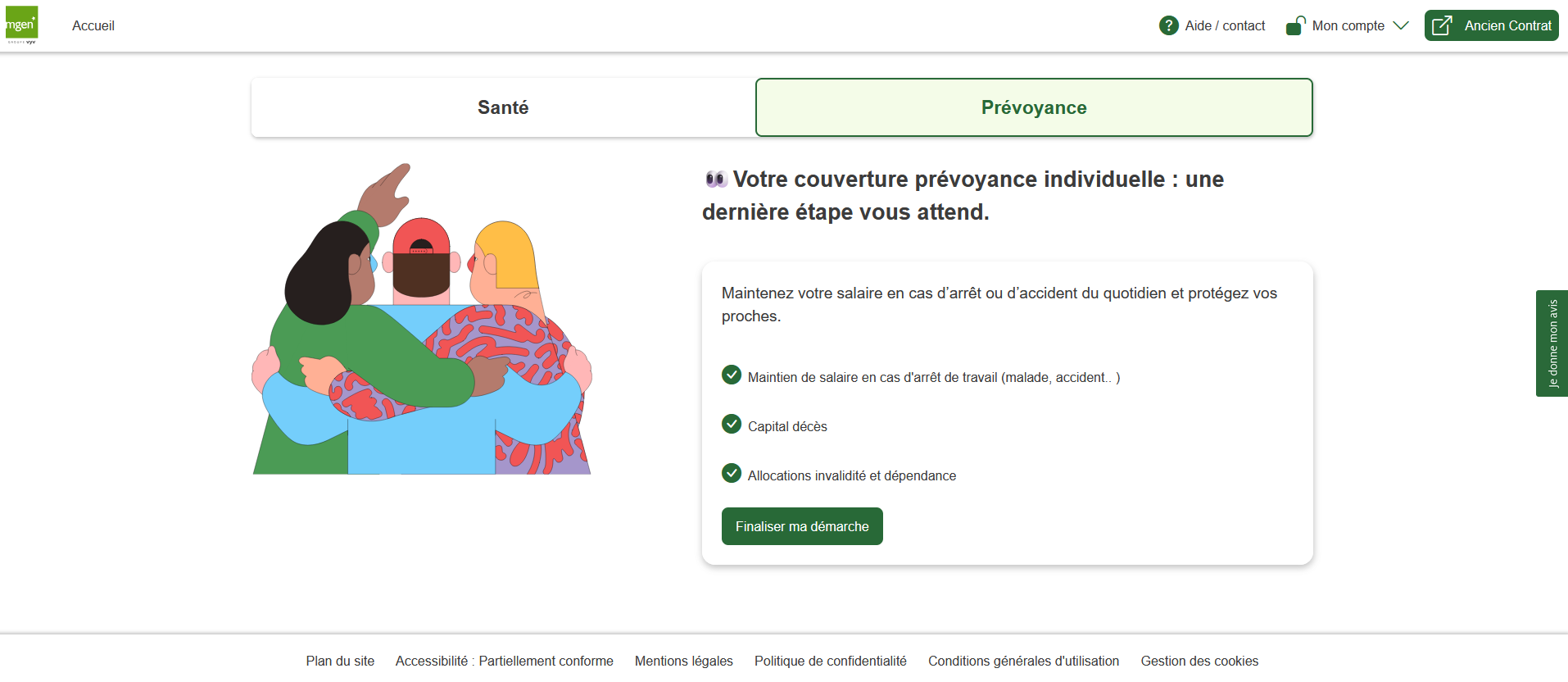Viewport: 1568px width, 682px height.
Task: Go to Accueil
Action: [x=93, y=25]
